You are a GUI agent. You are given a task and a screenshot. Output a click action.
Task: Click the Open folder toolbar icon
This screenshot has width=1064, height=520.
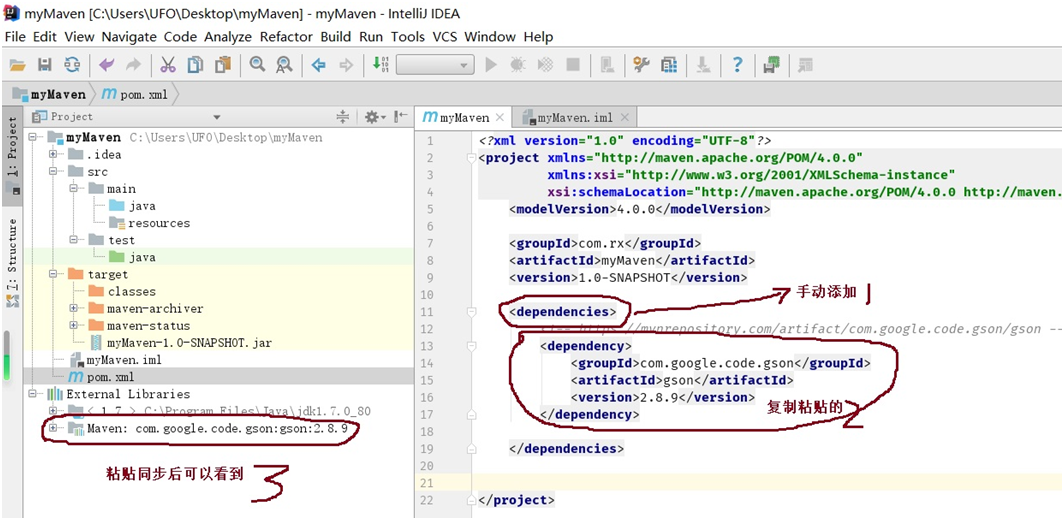point(18,65)
